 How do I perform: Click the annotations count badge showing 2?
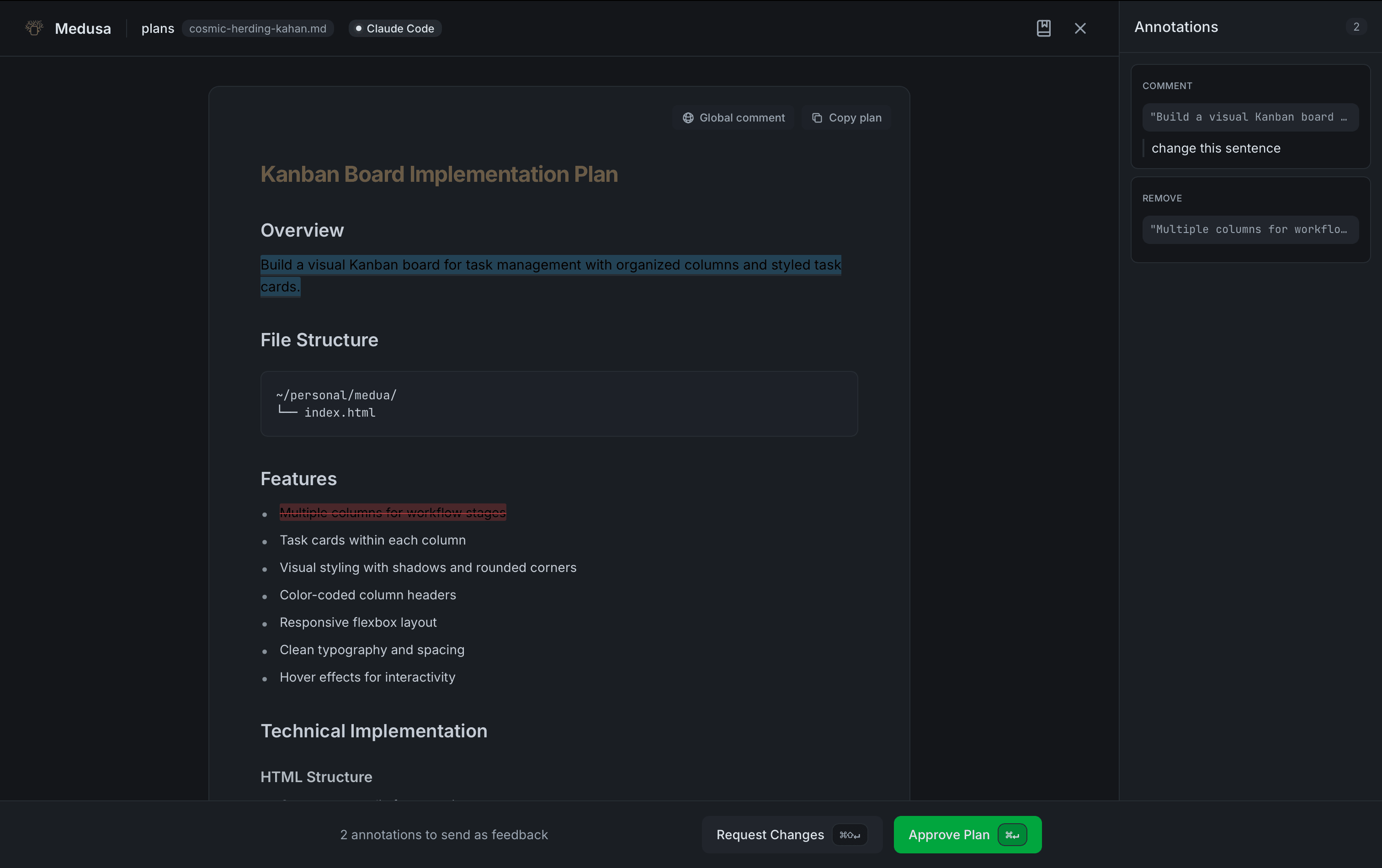1355,26
